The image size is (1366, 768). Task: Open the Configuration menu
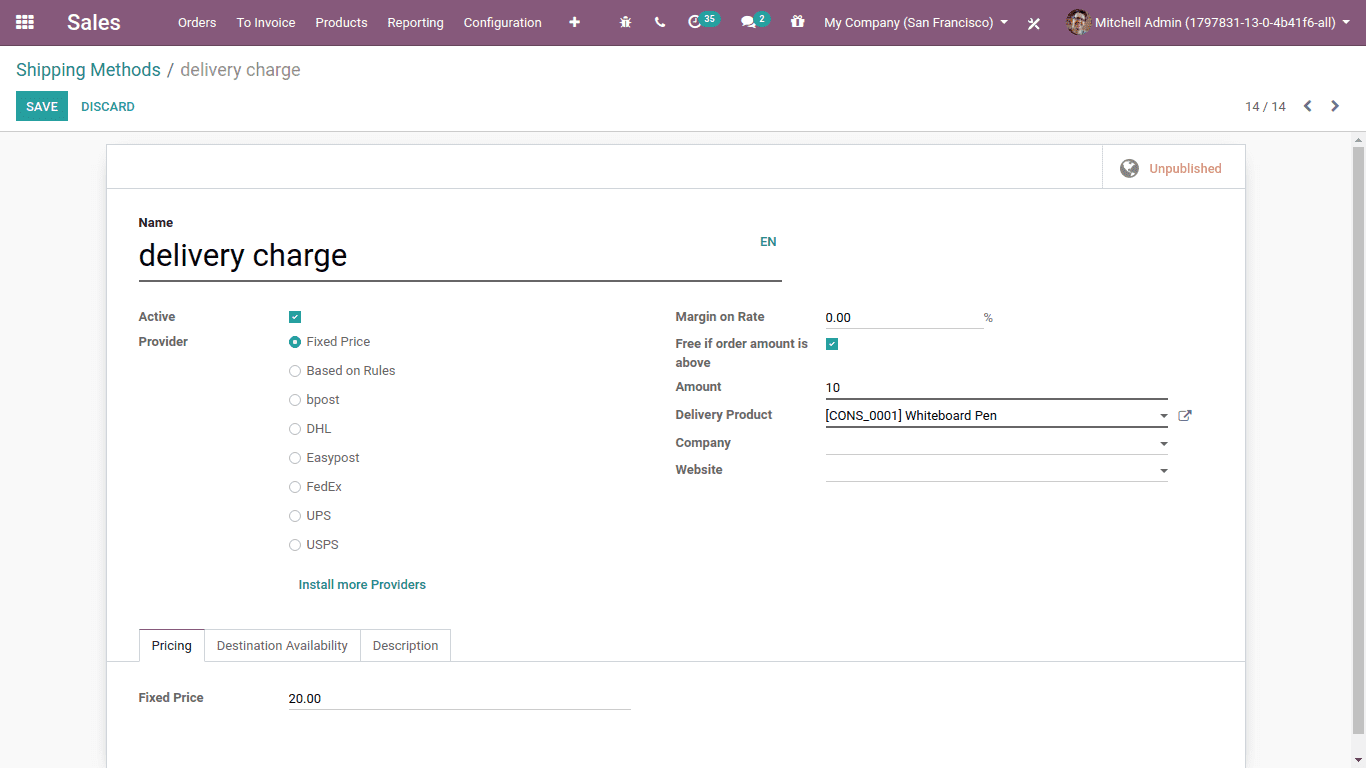coord(502,22)
